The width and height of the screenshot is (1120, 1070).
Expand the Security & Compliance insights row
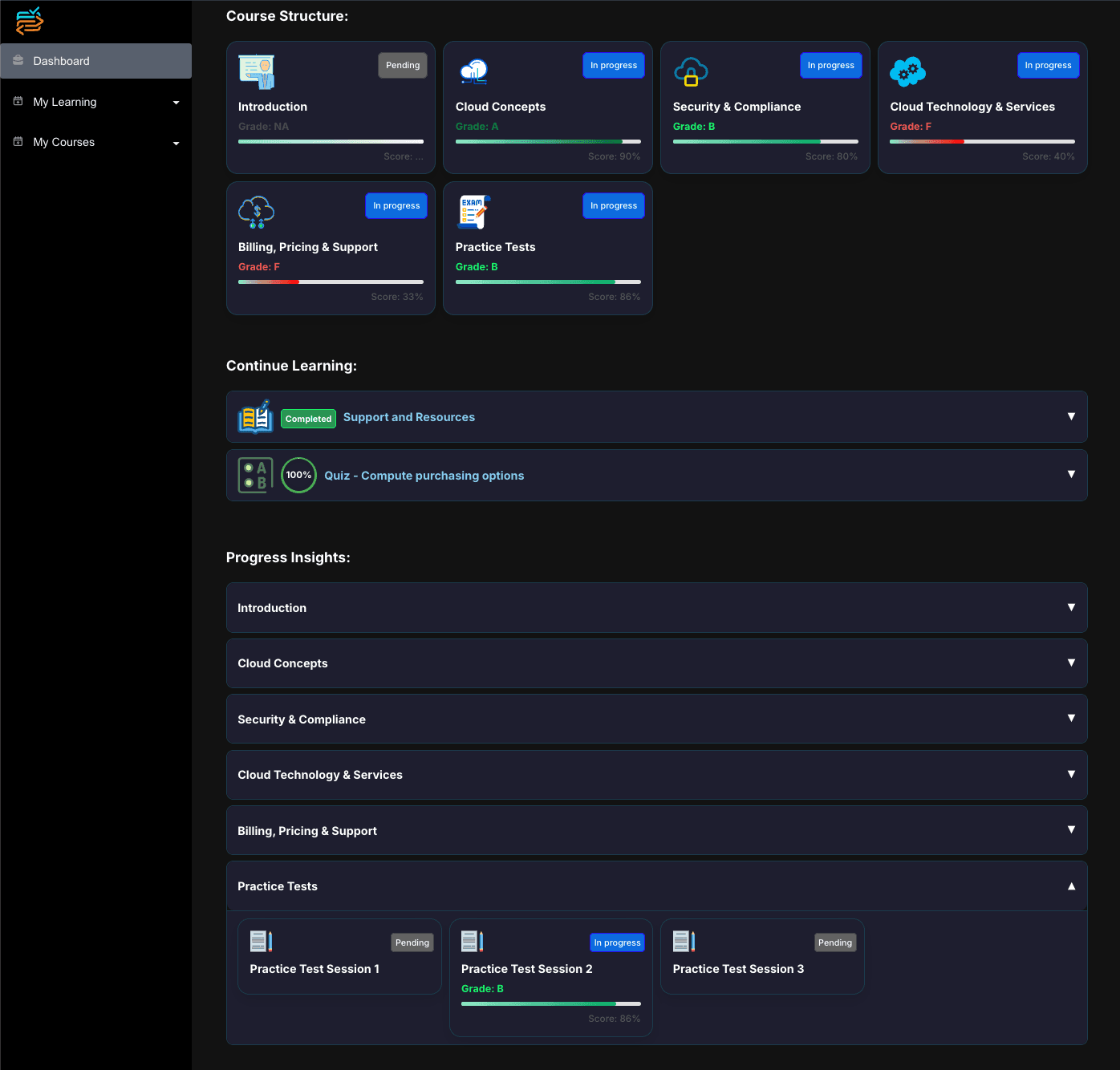1071,719
